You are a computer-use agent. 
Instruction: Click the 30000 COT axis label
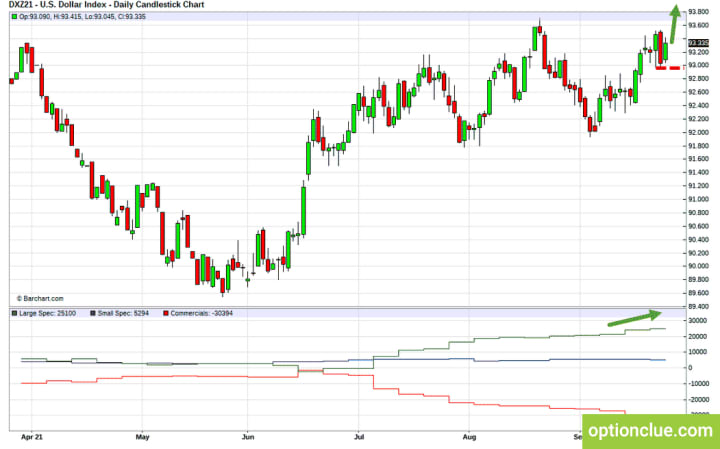pos(697,320)
